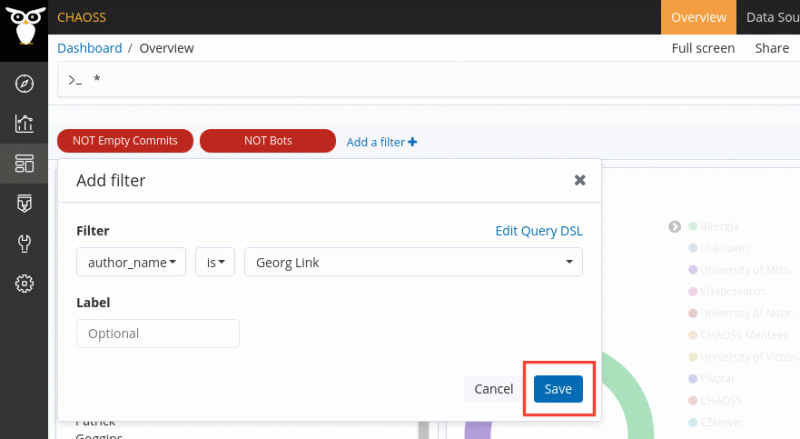Viewport: 800px width, 439px height.
Task: Open the 'is' operator dropdown
Action: tap(215, 262)
